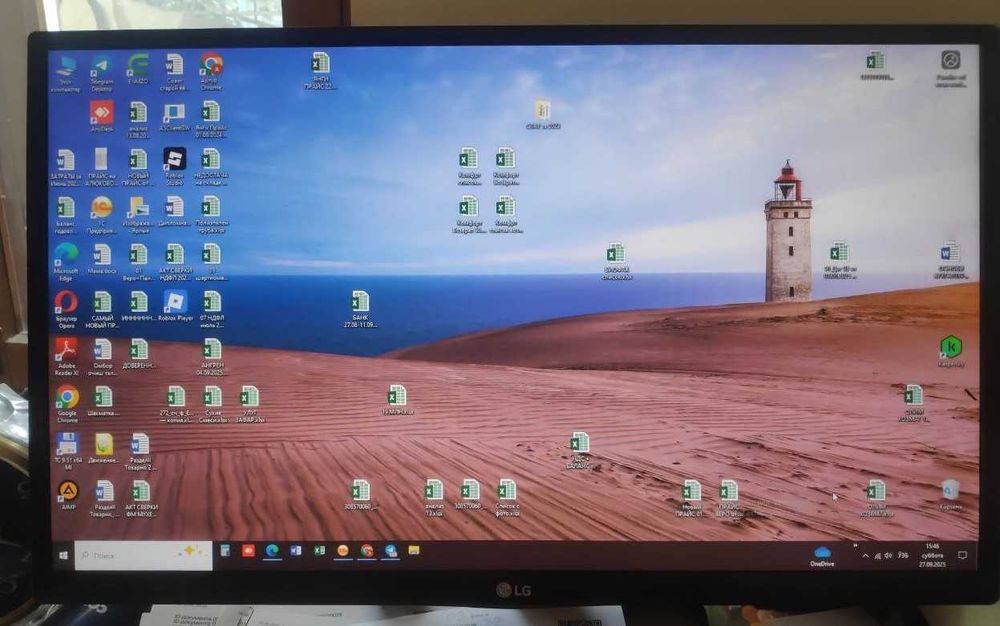Select the ДОВЕРЕНН... Excel file

[x=138, y=354]
